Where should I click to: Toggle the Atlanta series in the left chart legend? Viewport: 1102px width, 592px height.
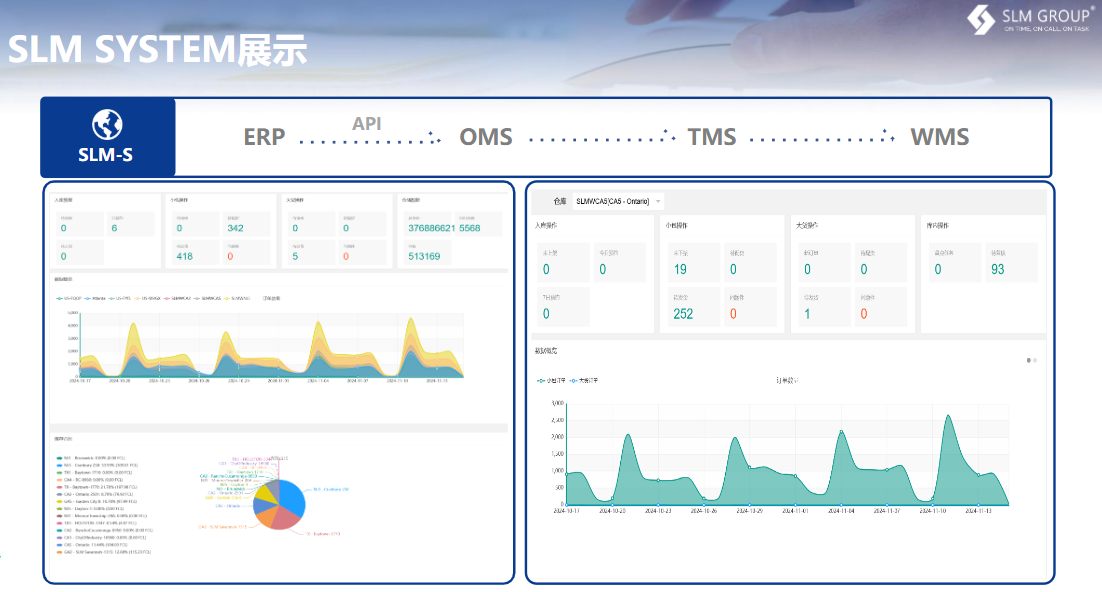pos(95,298)
